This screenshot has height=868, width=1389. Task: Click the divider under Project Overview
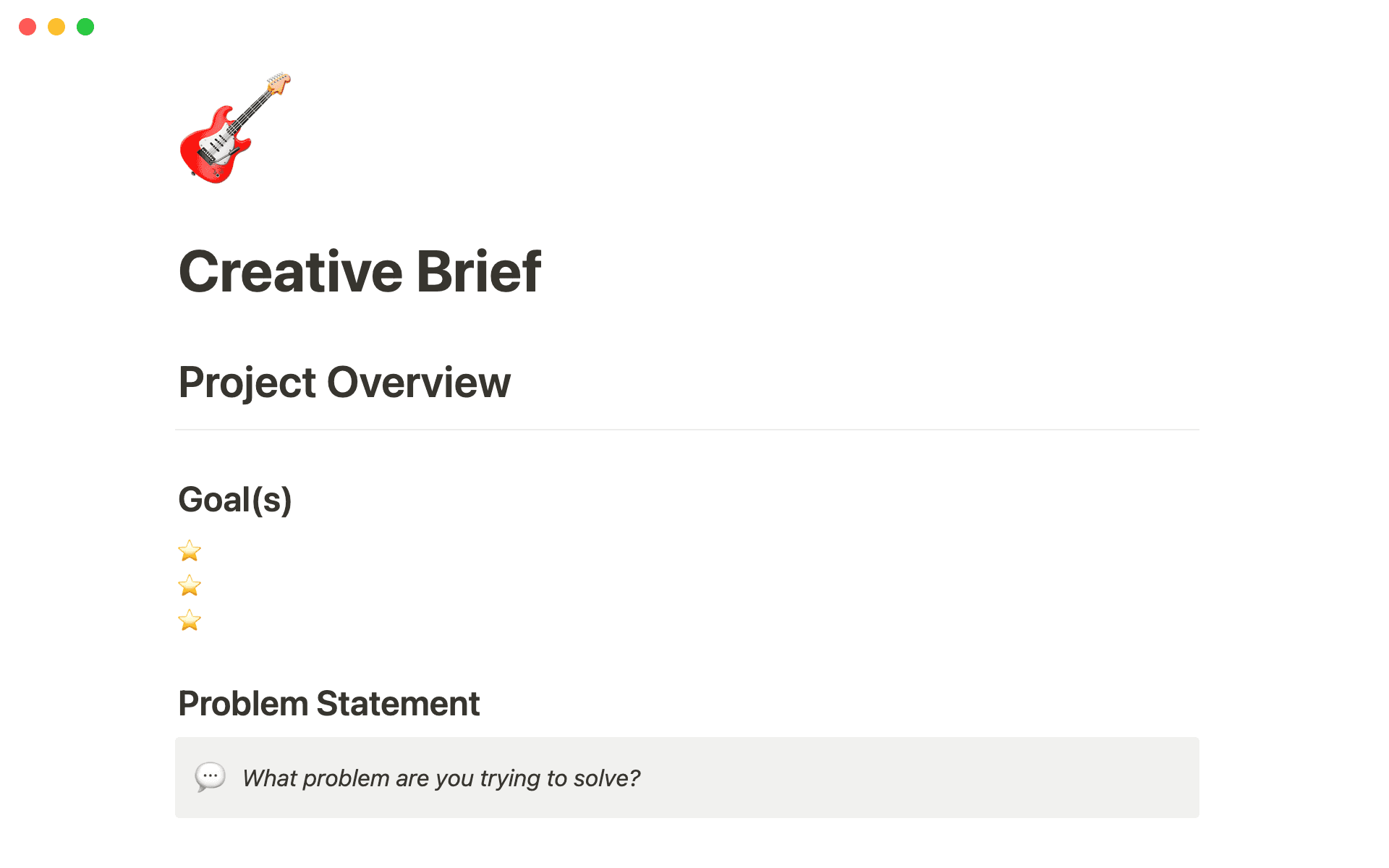point(687,429)
